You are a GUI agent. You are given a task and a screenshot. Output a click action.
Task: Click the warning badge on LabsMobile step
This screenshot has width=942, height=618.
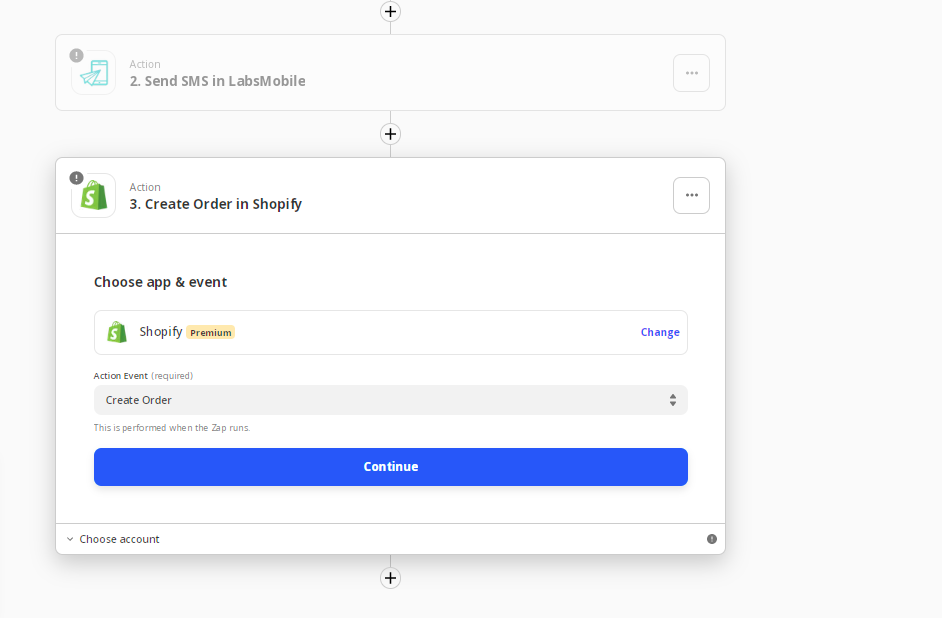(x=76, y=55)
